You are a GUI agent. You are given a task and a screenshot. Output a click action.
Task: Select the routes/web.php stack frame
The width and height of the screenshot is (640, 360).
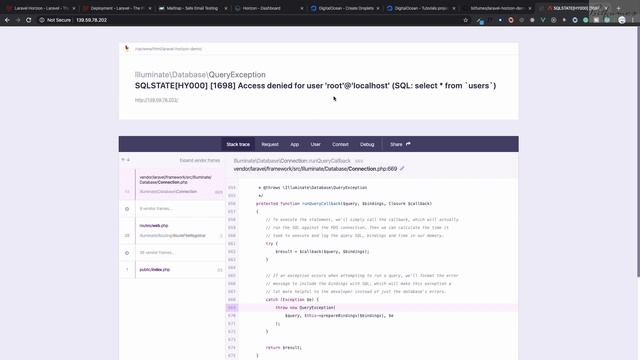[172, 231]
